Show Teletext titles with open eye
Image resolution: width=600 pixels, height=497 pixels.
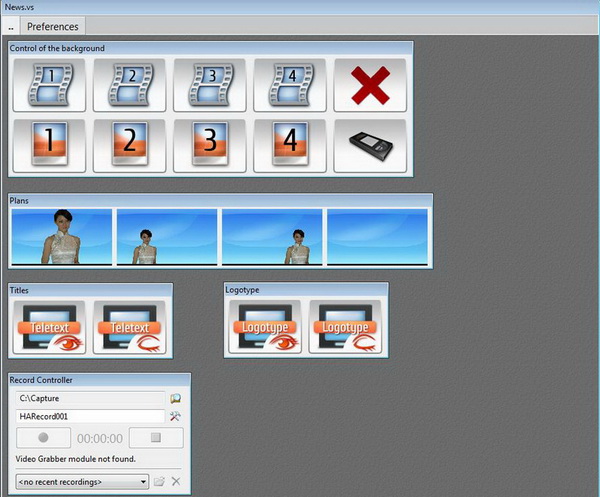click(49, 327)
